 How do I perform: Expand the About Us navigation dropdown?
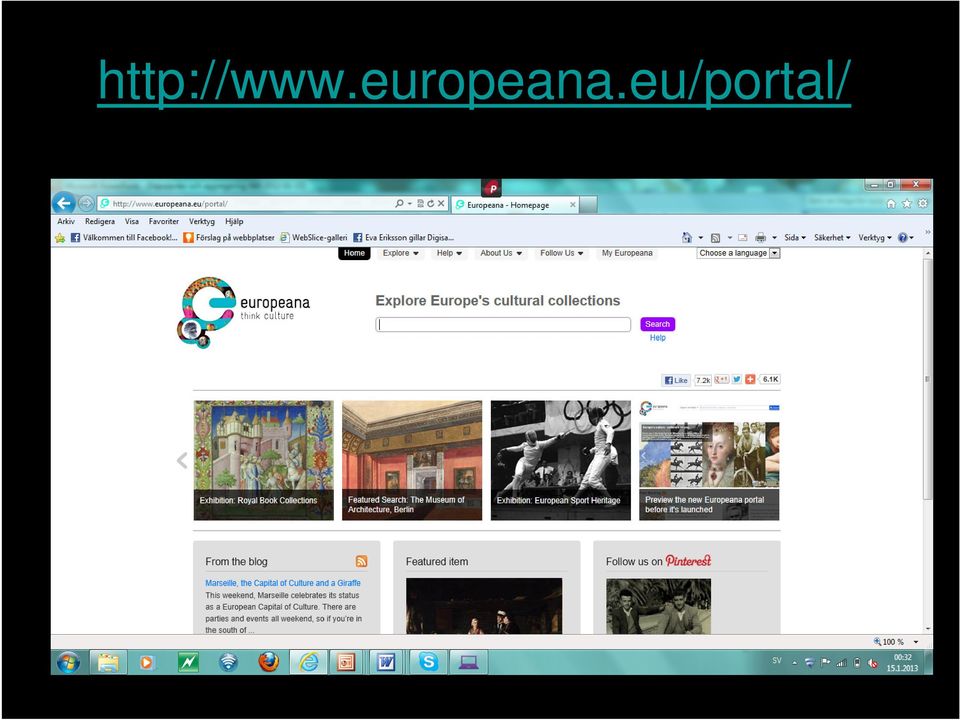click(501, 253)
